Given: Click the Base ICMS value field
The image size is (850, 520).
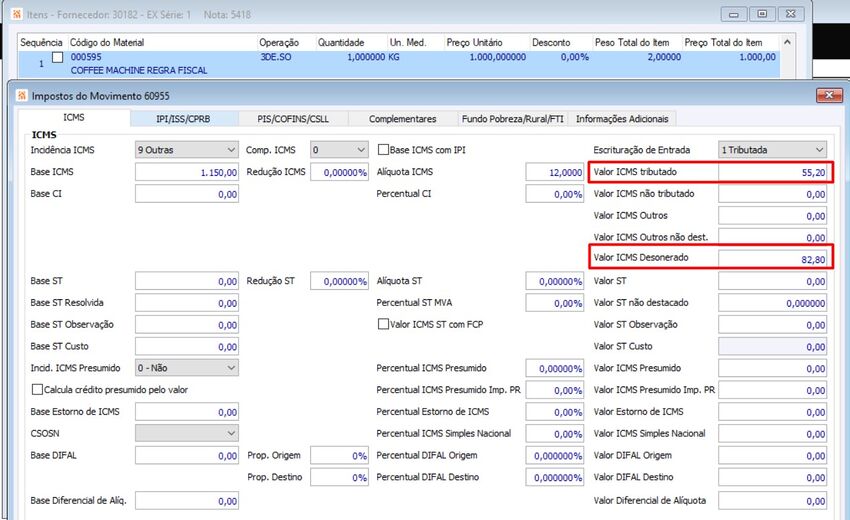Looking at the screenshot, I should pyautogui.click(x=186, y=172).
